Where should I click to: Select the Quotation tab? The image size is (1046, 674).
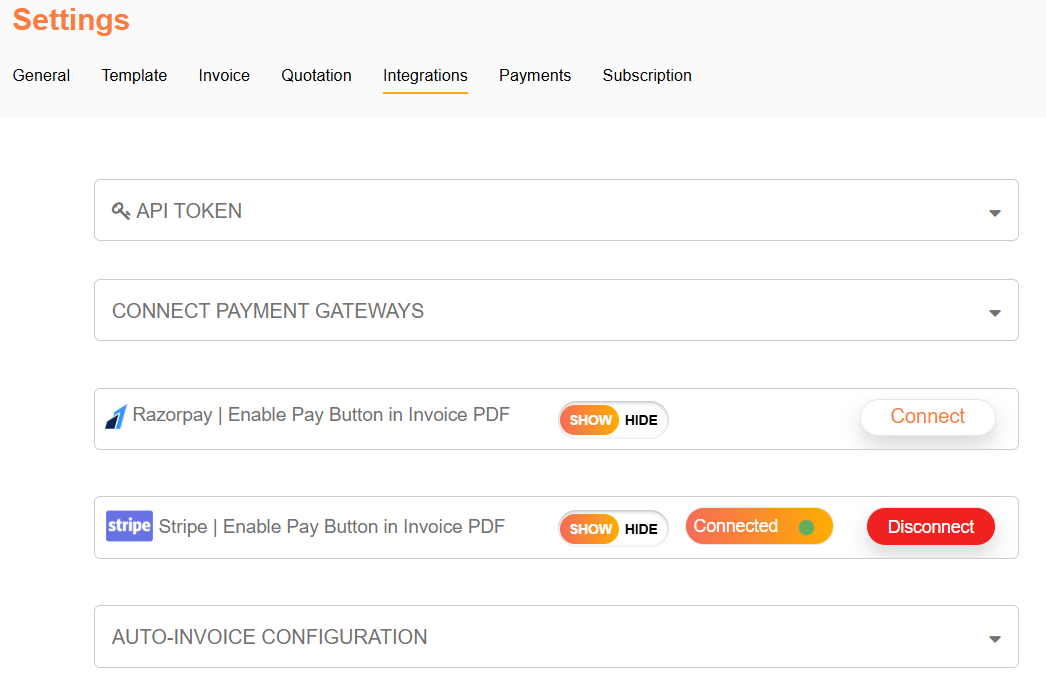pos(316,75)
